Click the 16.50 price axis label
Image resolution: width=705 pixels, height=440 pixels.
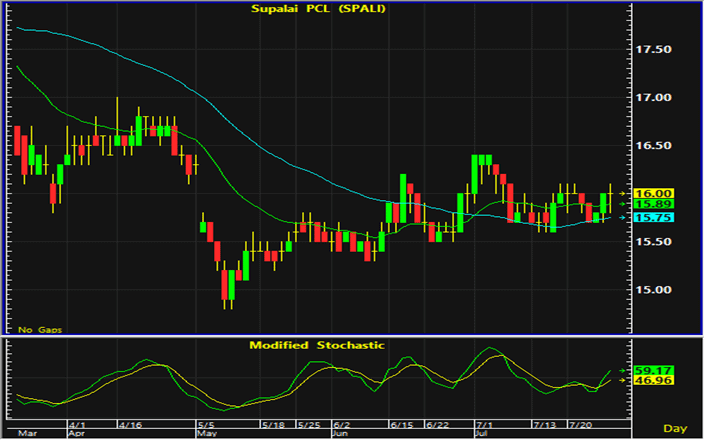[653, 146]
